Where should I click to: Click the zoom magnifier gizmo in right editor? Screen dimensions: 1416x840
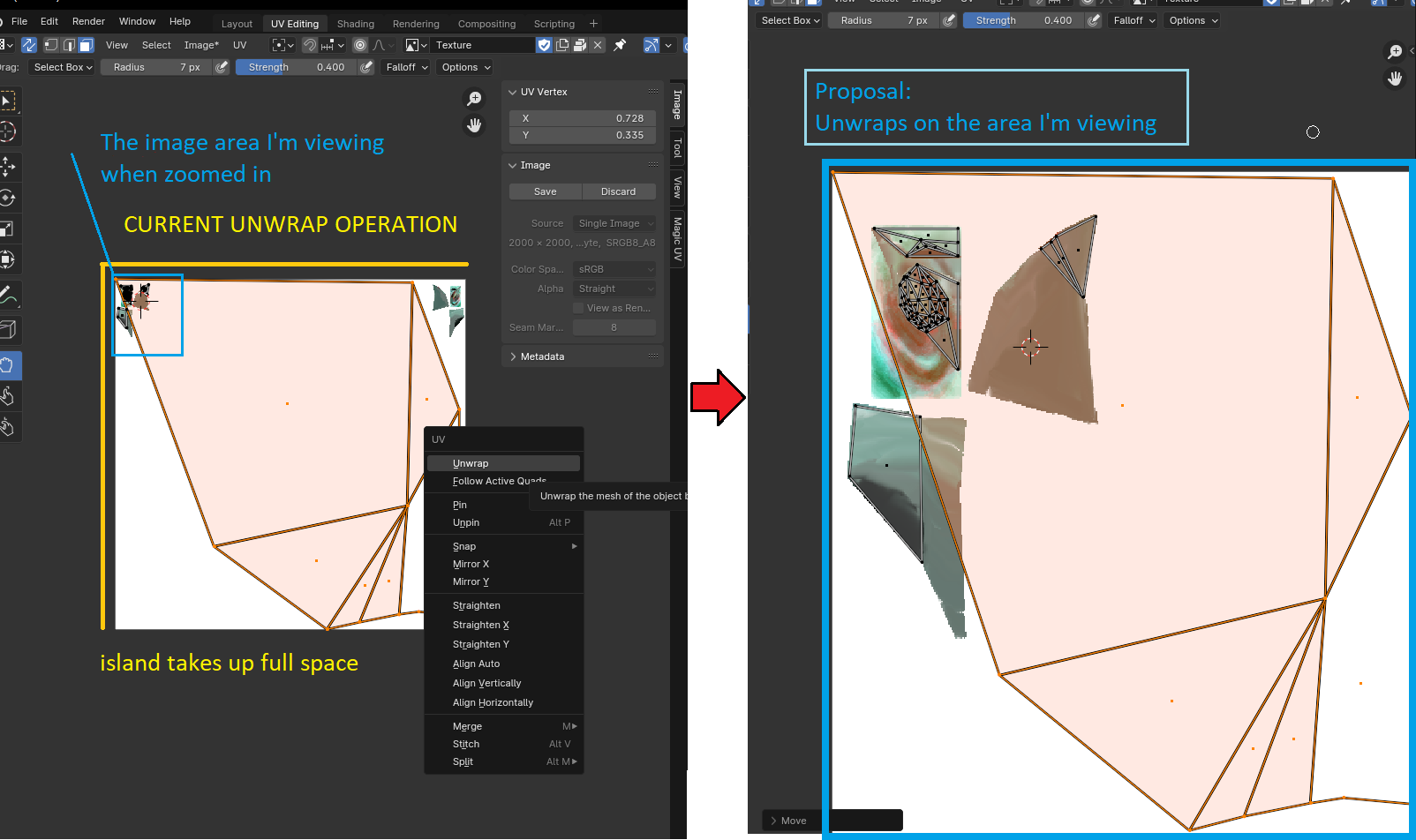point(1395,52)
